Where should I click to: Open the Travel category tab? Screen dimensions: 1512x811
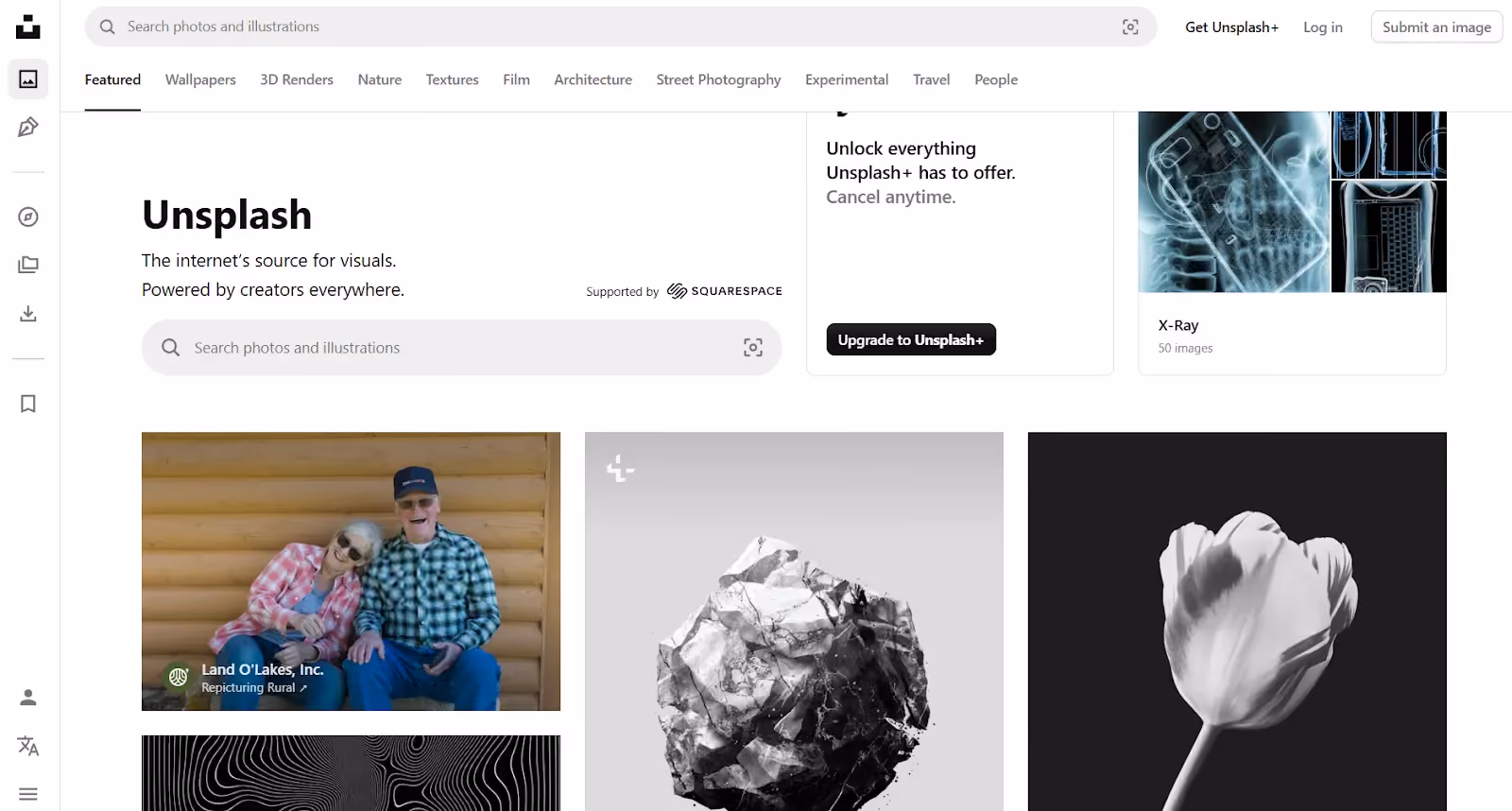click(x=932, y=79)
